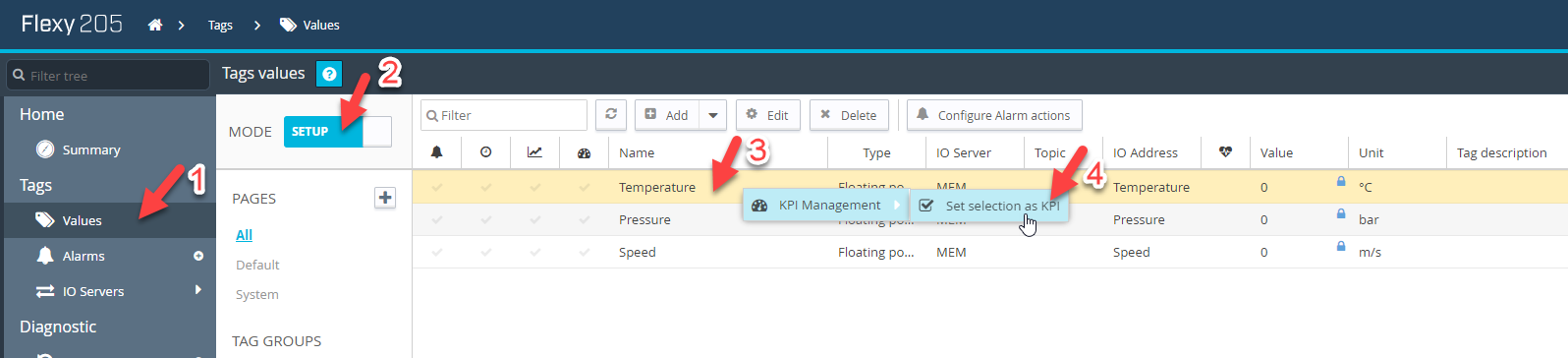Click the alarm bell column header icon
Viewport: 1568px width, 358px height.
(437, 152)
